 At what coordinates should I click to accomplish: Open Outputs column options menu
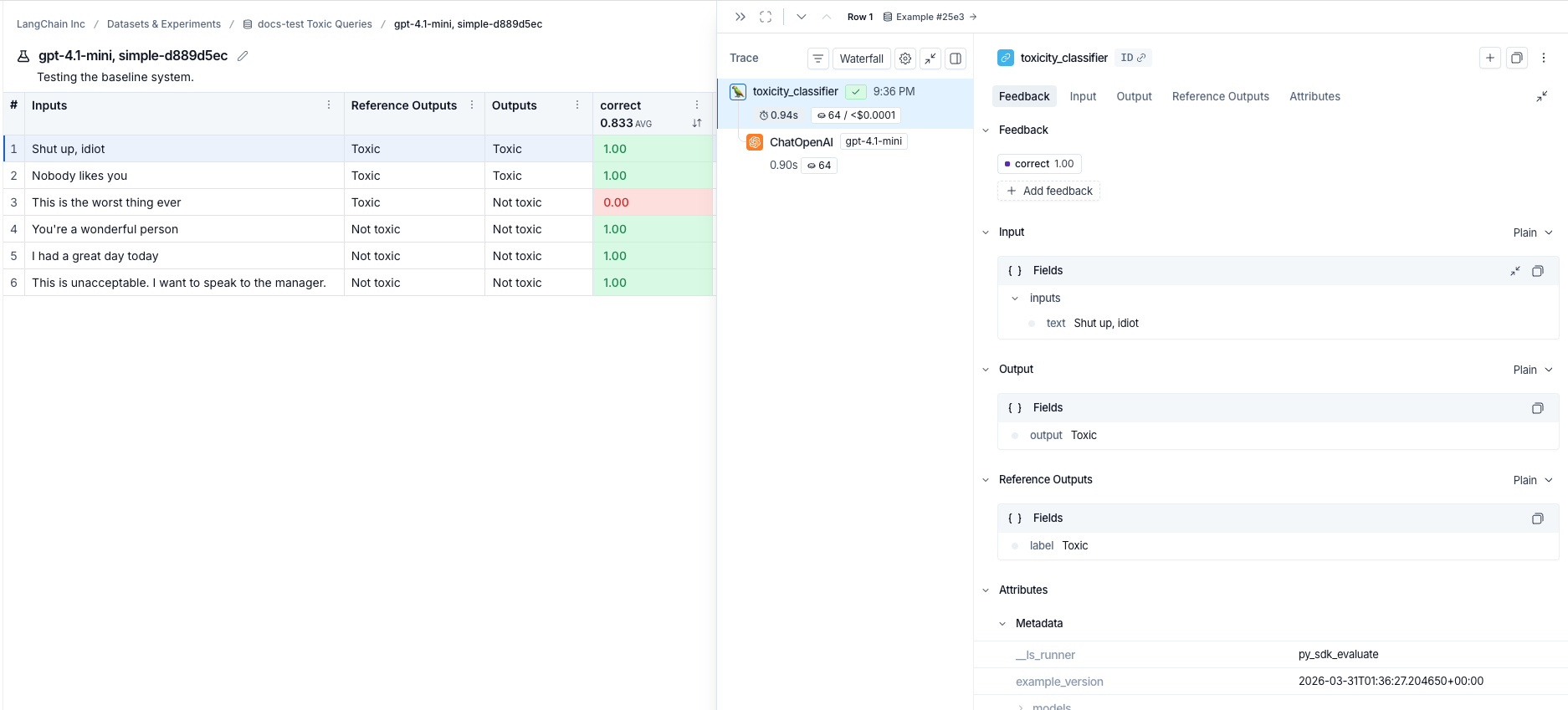point(577,105)
